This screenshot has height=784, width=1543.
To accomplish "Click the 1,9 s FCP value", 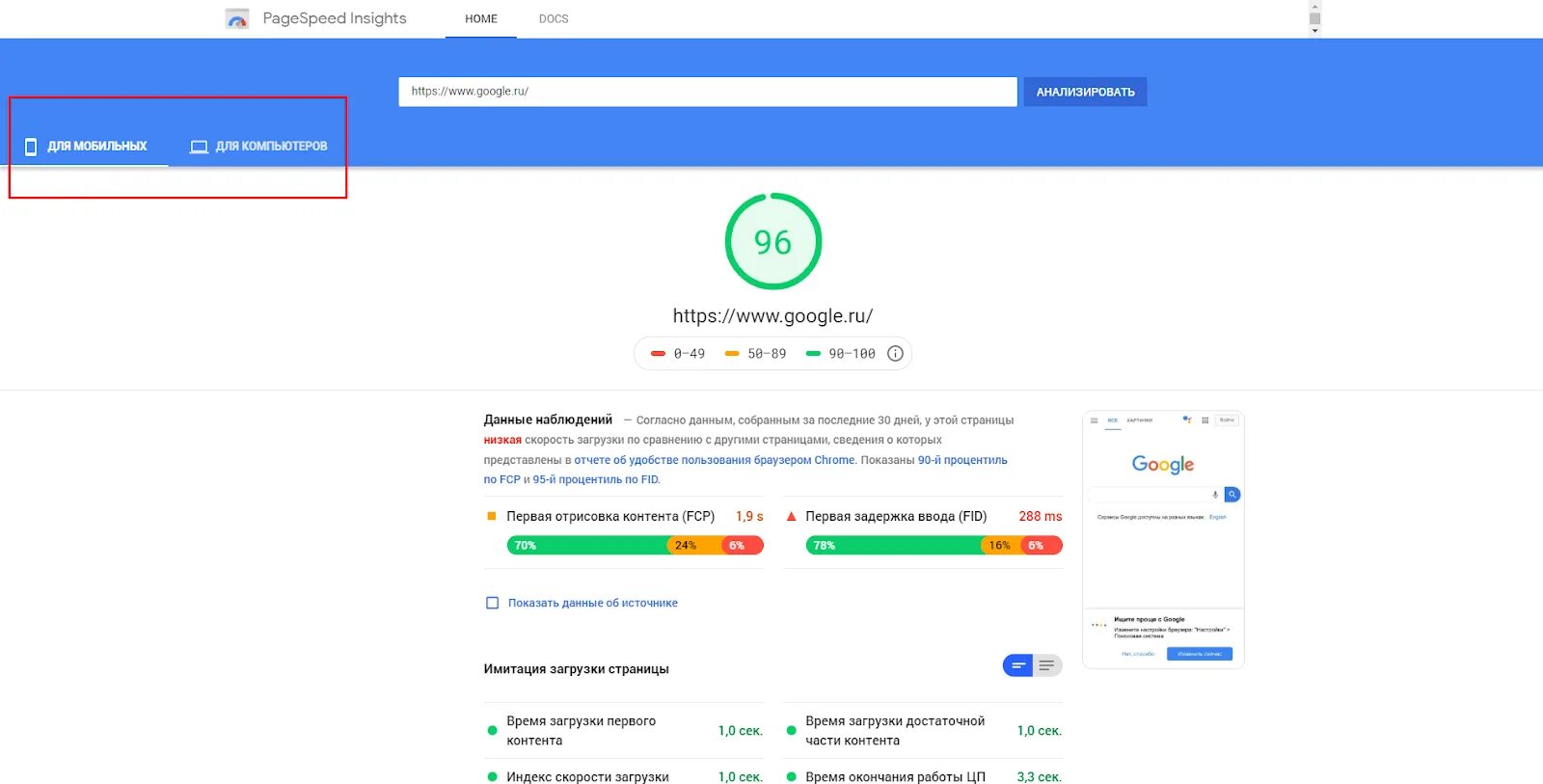I will [749, 516].
